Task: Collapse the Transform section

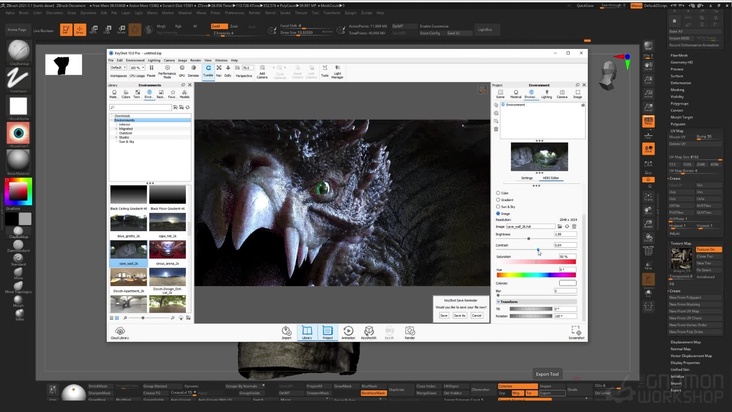Action: tap(498, 302)
